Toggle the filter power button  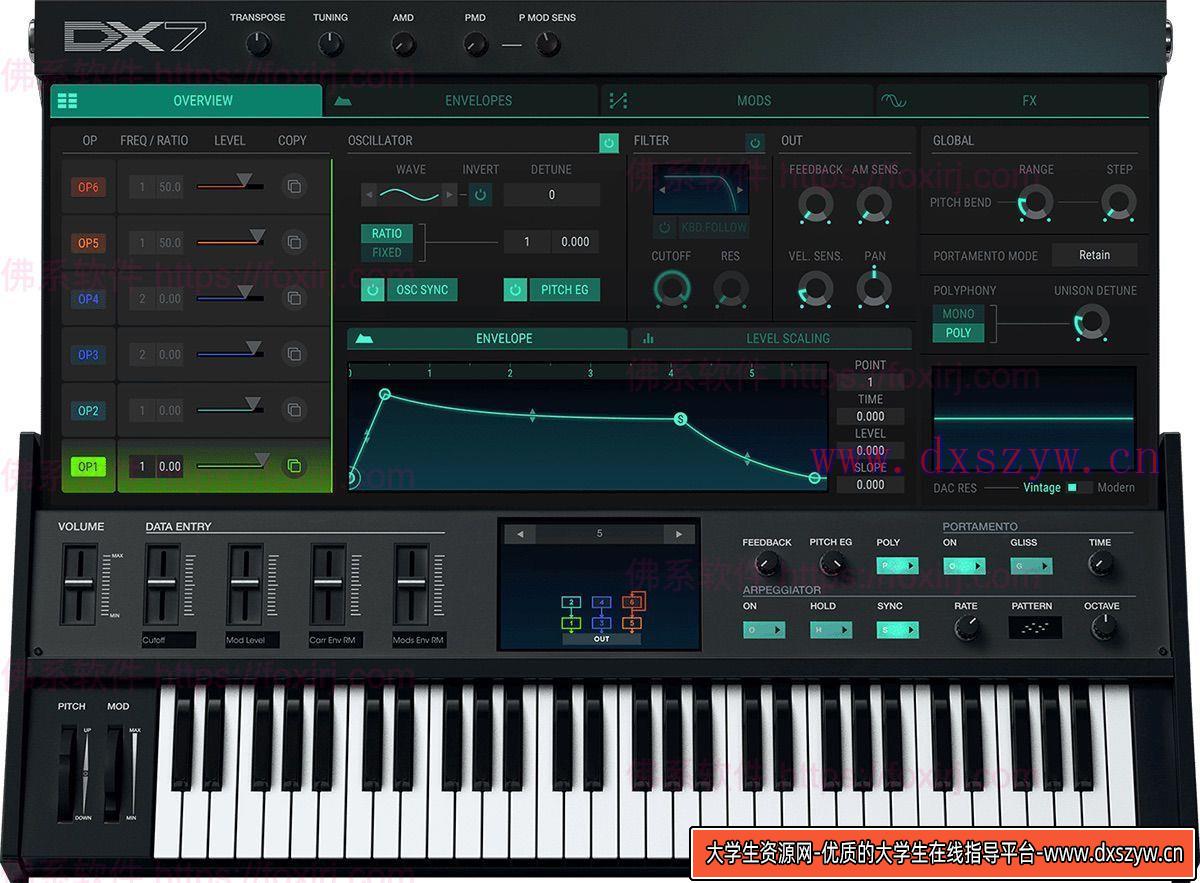(x=754, y=143)
